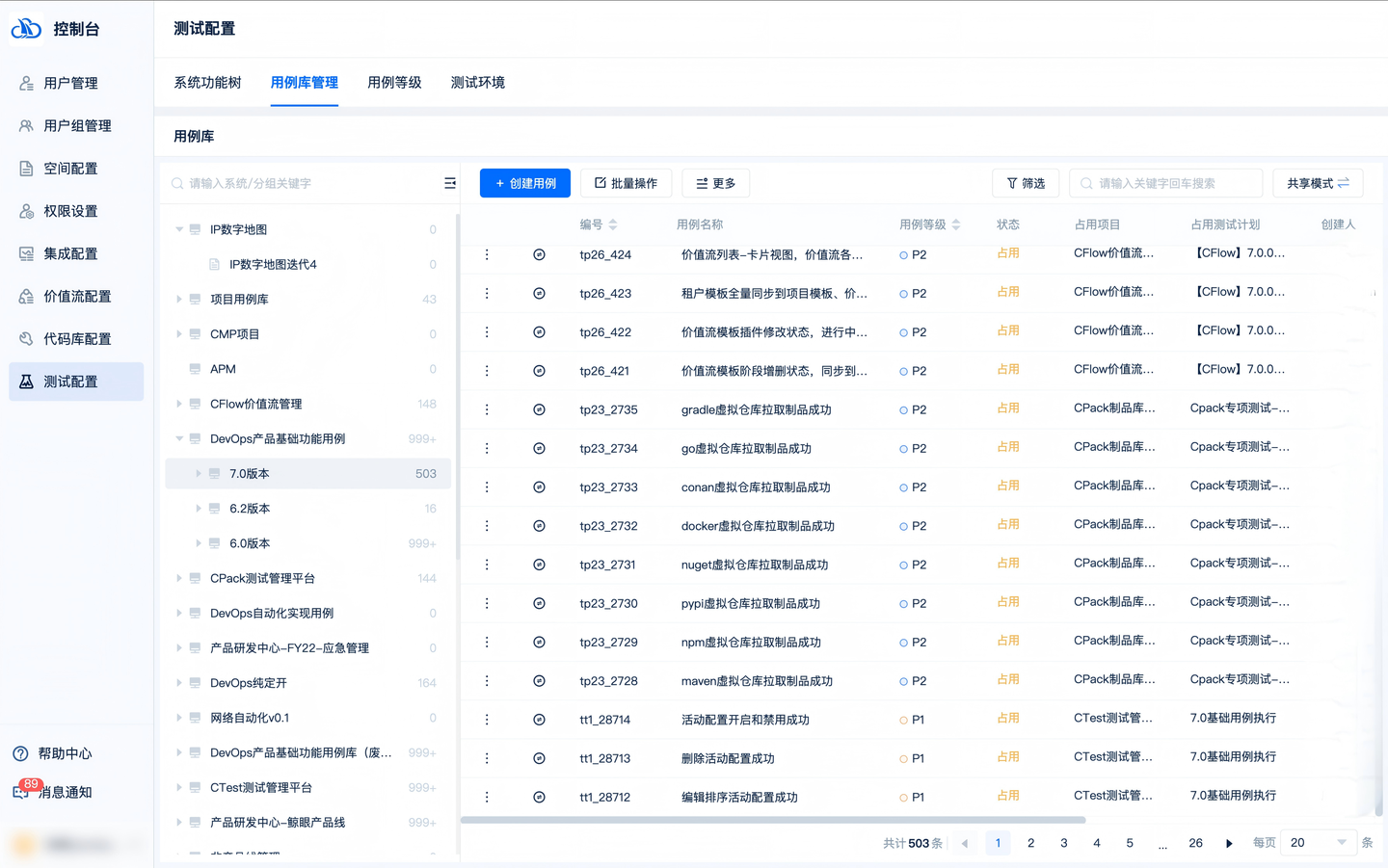
Task: Open three-dot menu for row tp23_2731
Action: point(487,565)
